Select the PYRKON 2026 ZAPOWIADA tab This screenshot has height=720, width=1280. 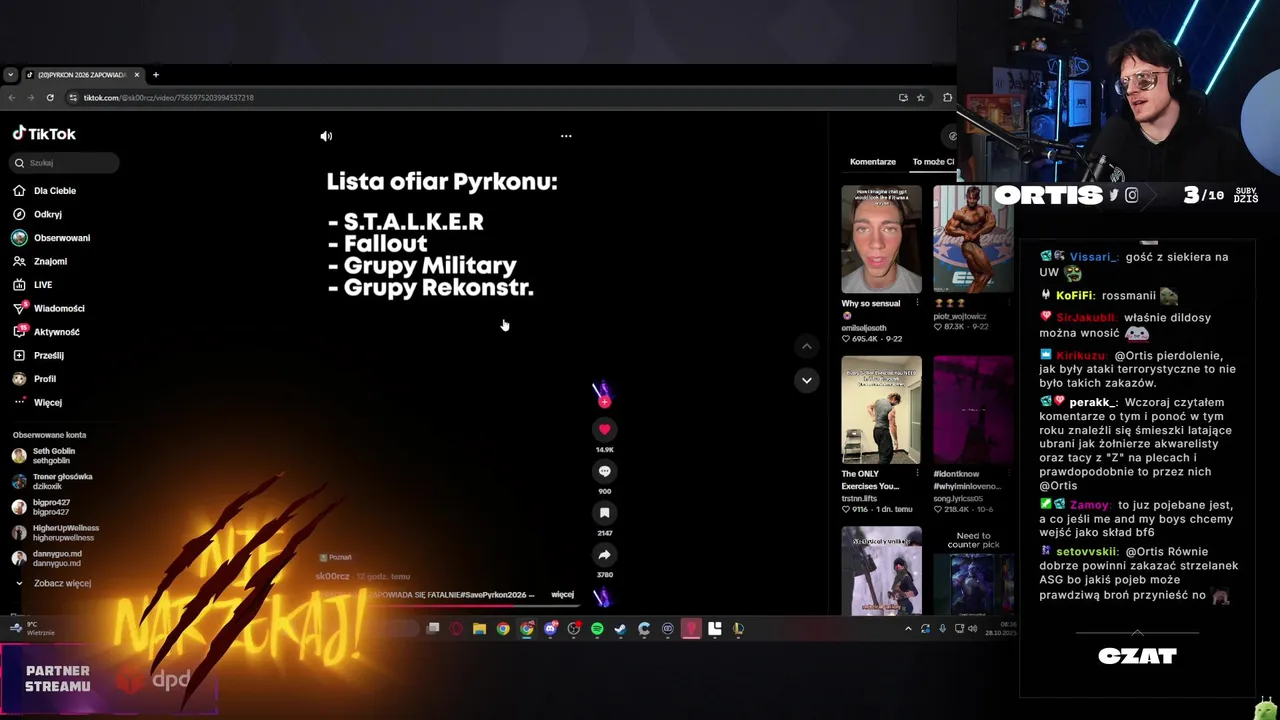coord(82,75)
